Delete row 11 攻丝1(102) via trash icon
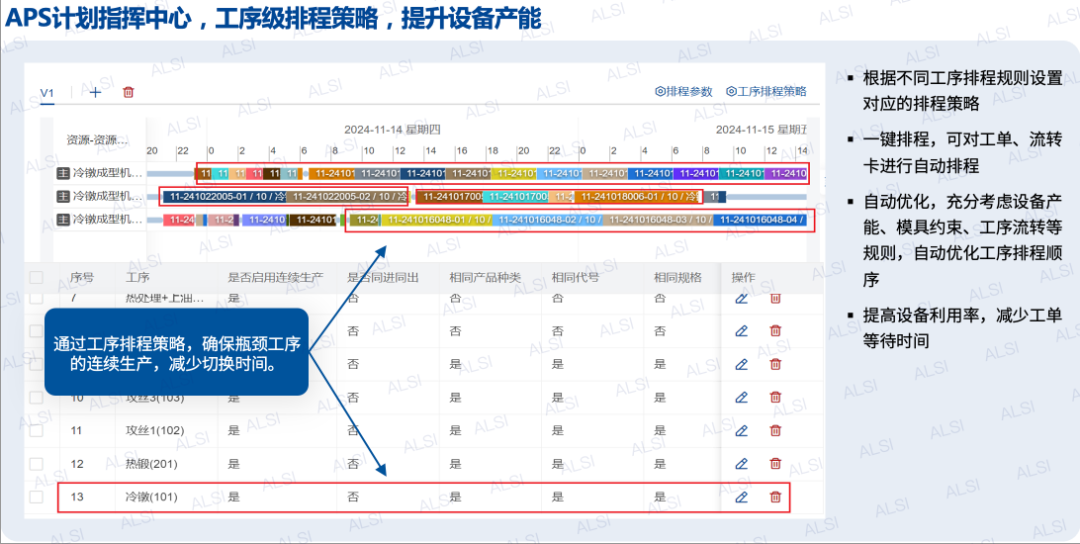Viewport: 1080px width, 544px height. pos(775,430)
